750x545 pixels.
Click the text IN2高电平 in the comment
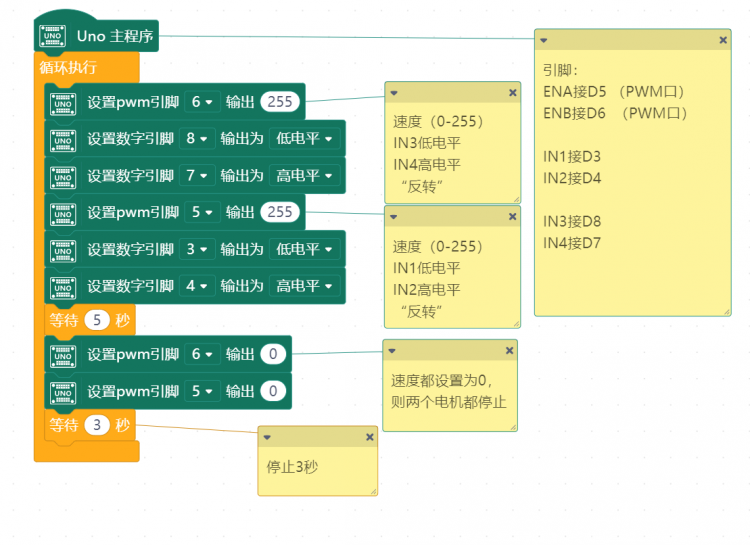tap(427, 290)
